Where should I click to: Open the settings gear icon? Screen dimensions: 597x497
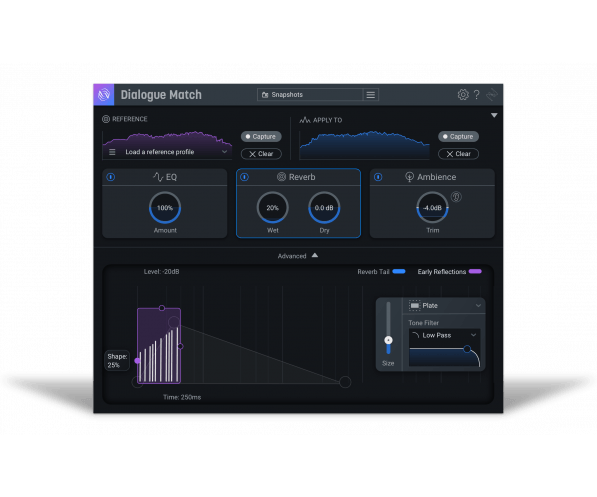click(463, 94)
